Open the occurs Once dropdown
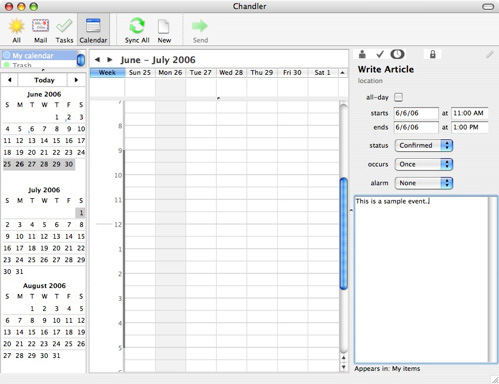 click(424, 164)
